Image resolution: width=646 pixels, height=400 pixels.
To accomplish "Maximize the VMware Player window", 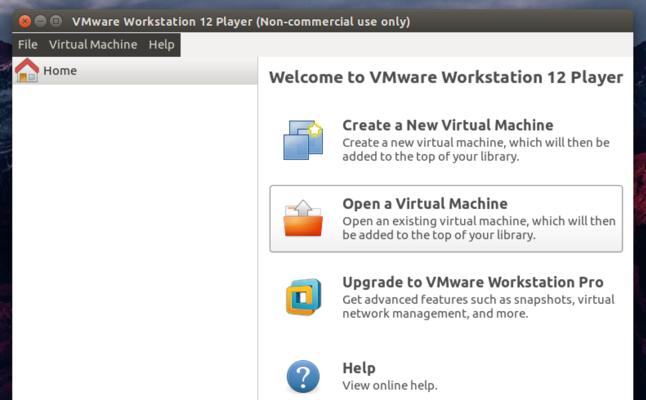I will point(56,21).
